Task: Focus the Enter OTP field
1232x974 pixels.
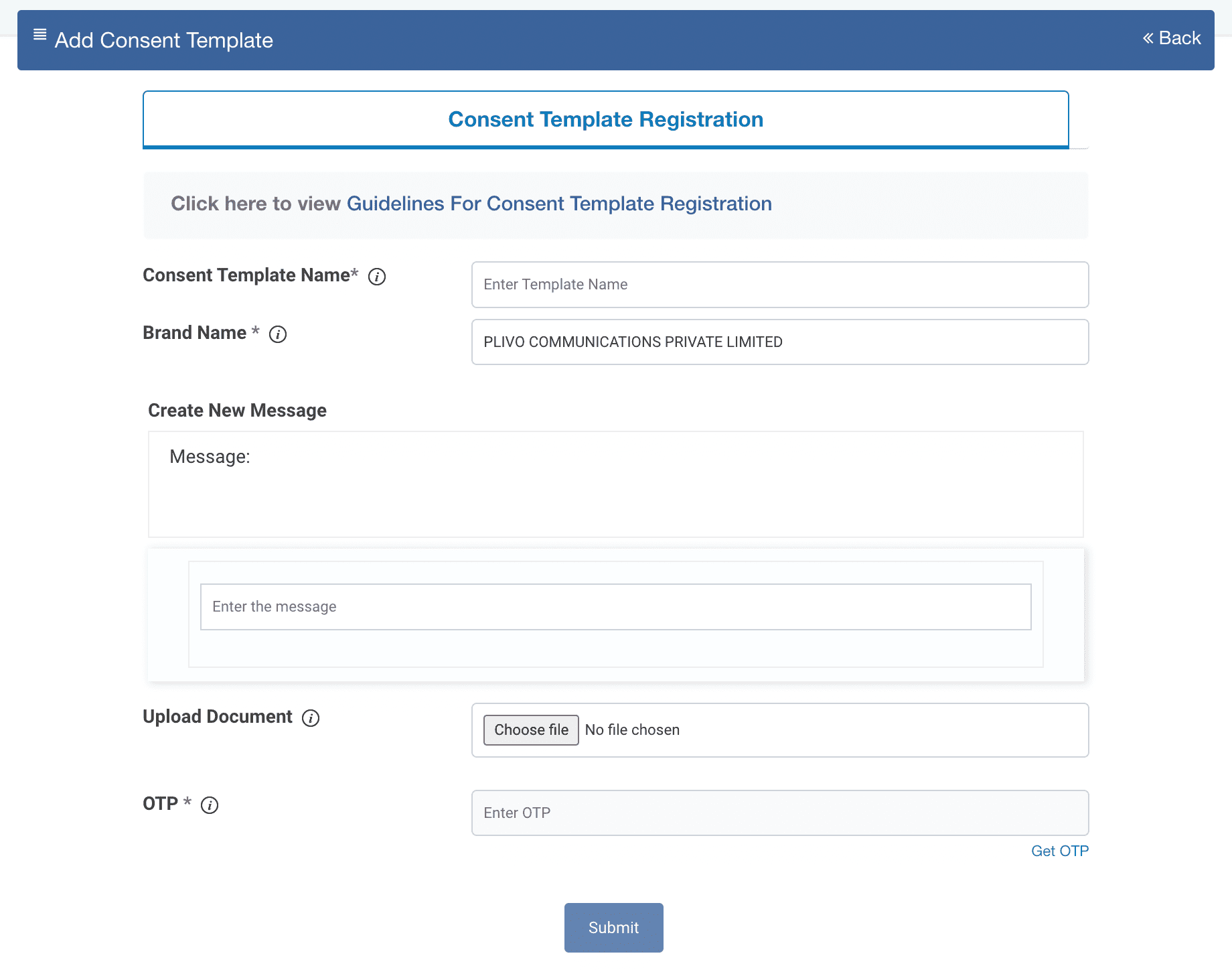Action: 779,813
